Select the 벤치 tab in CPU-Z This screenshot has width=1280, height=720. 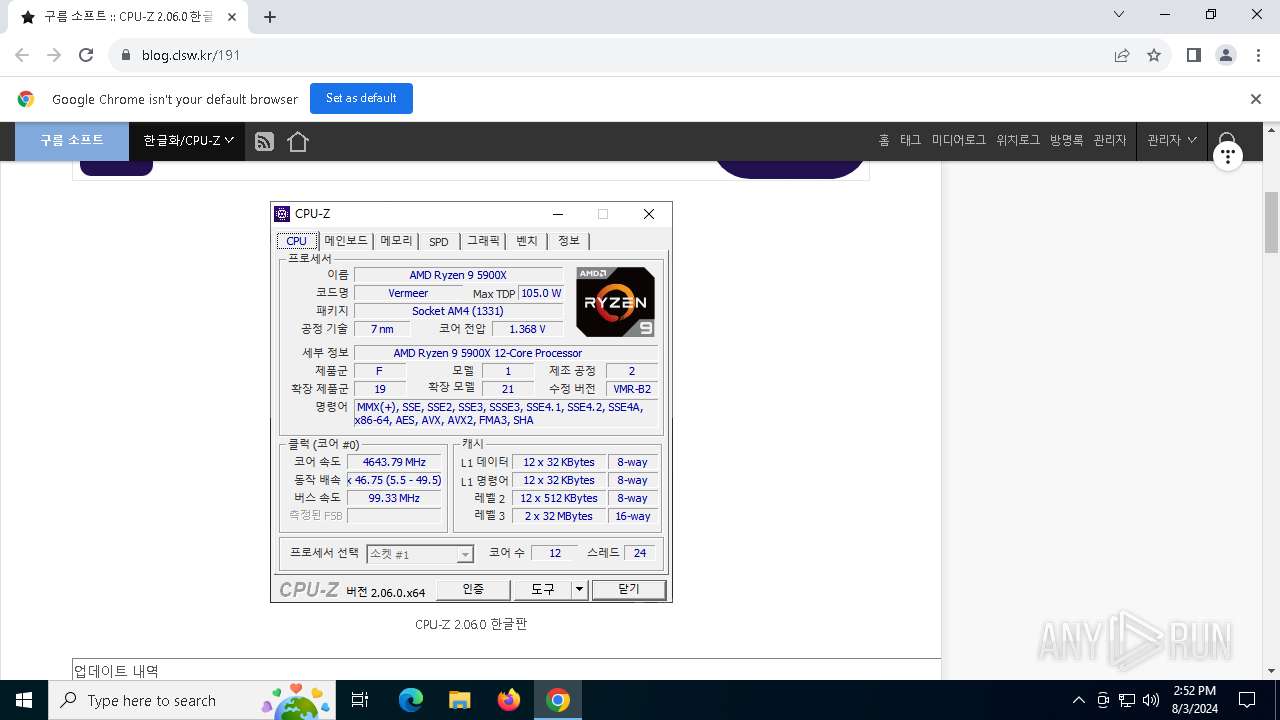pos(527,241)
